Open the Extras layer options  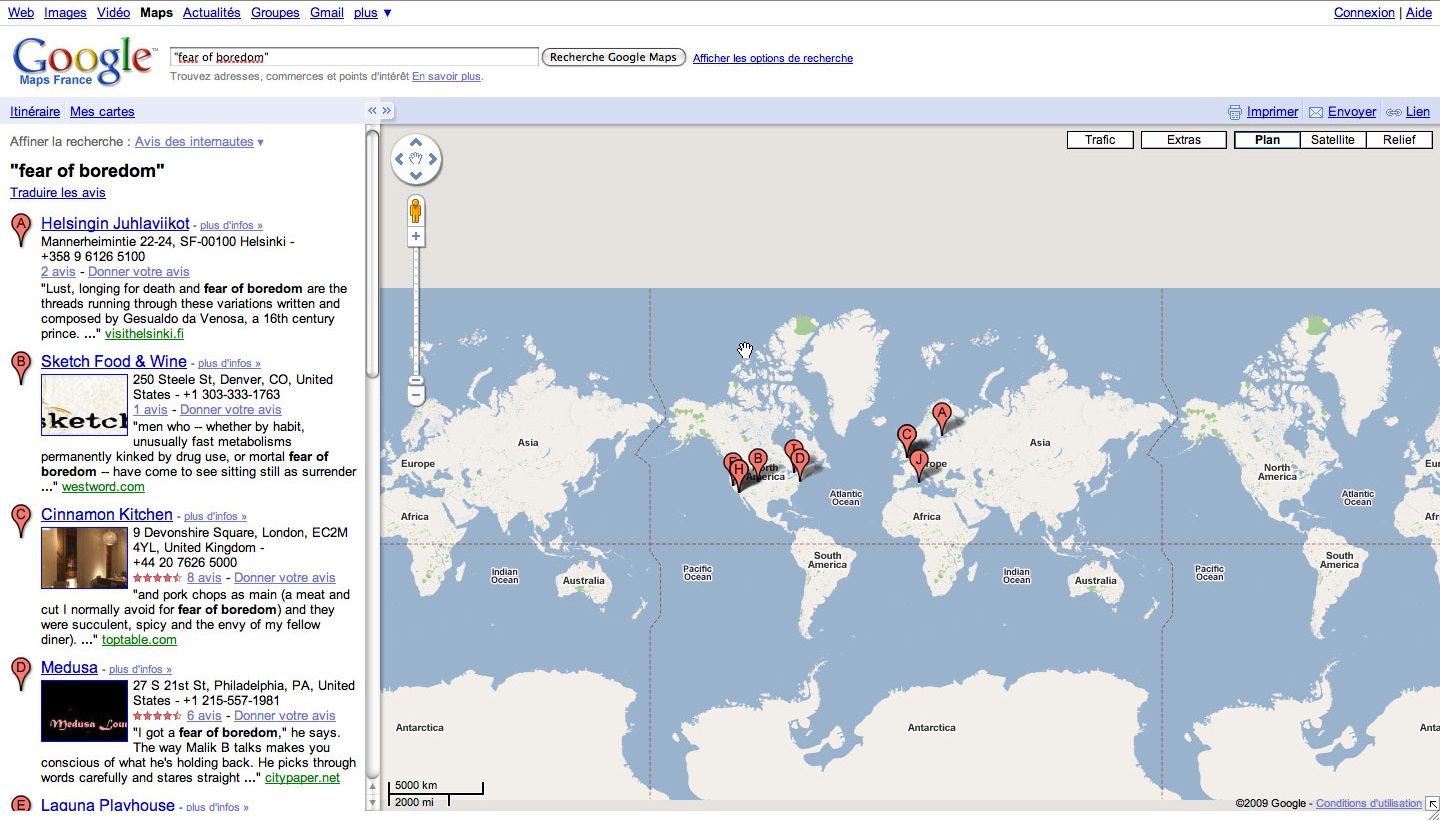(x=1184, y=140)
